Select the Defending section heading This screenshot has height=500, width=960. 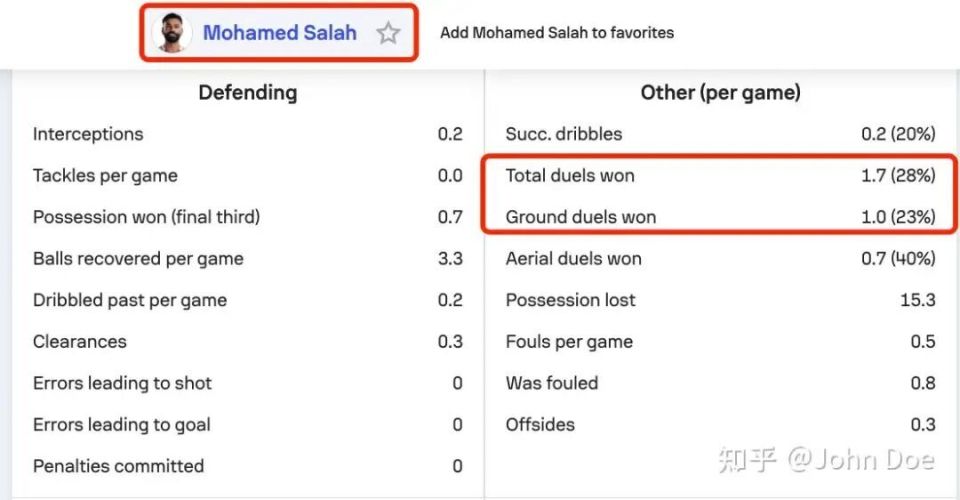coord(248,92)
